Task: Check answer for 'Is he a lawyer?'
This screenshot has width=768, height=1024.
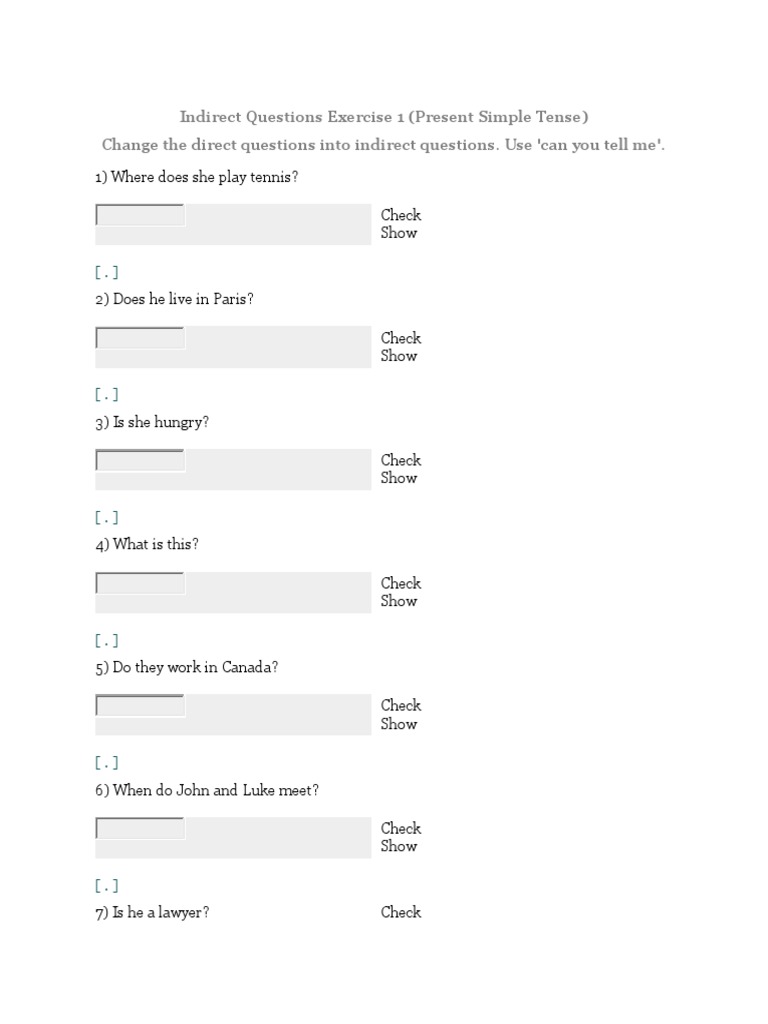Action: coord(401,912)
